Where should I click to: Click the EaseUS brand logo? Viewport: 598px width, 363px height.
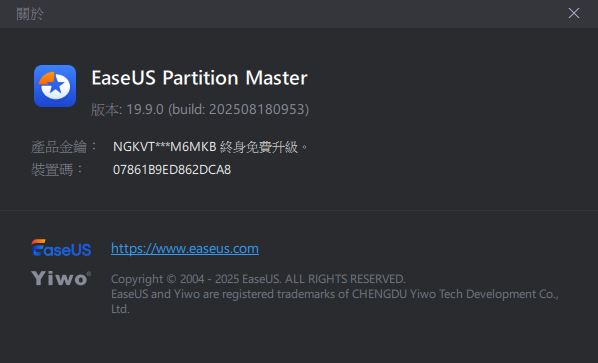pos(61,247)
